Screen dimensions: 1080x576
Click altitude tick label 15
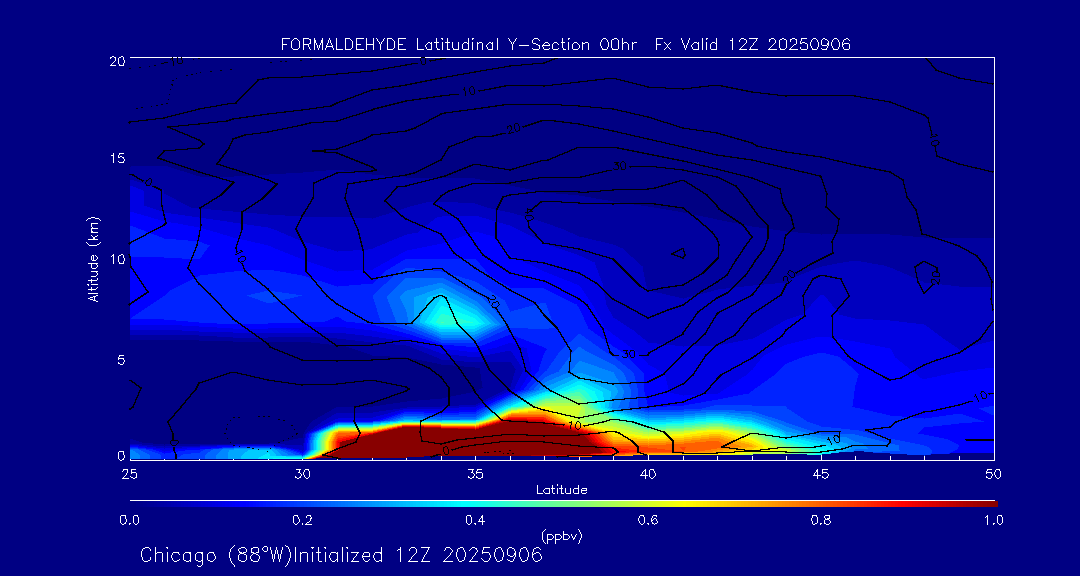tap(117, 158)
